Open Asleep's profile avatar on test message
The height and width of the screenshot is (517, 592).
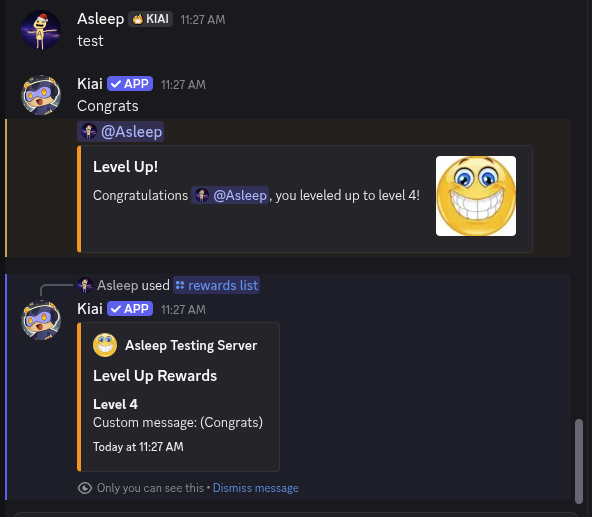pyautogui.click(x=41, y=30)
